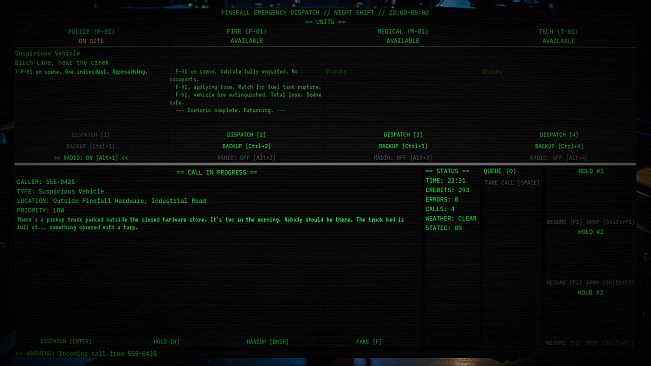Toggle fire RADIO: OFF [Alt+2]
The image size is (651, 366).
point(246,158)
